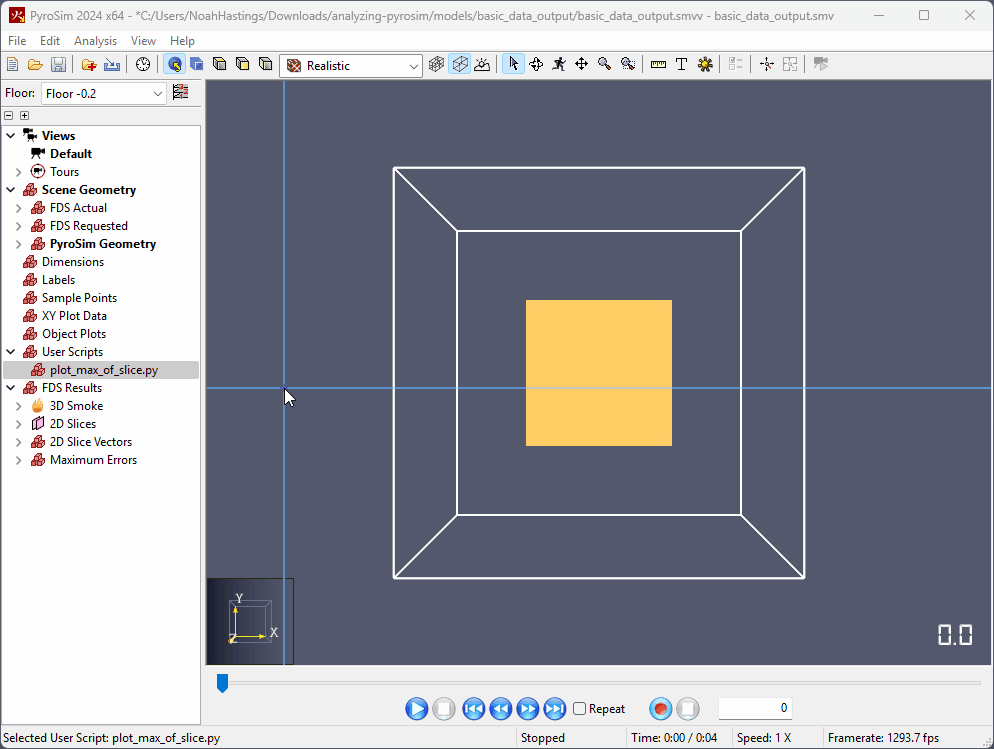Toggle the outline box rendering icon

click(x=460, y=65)
